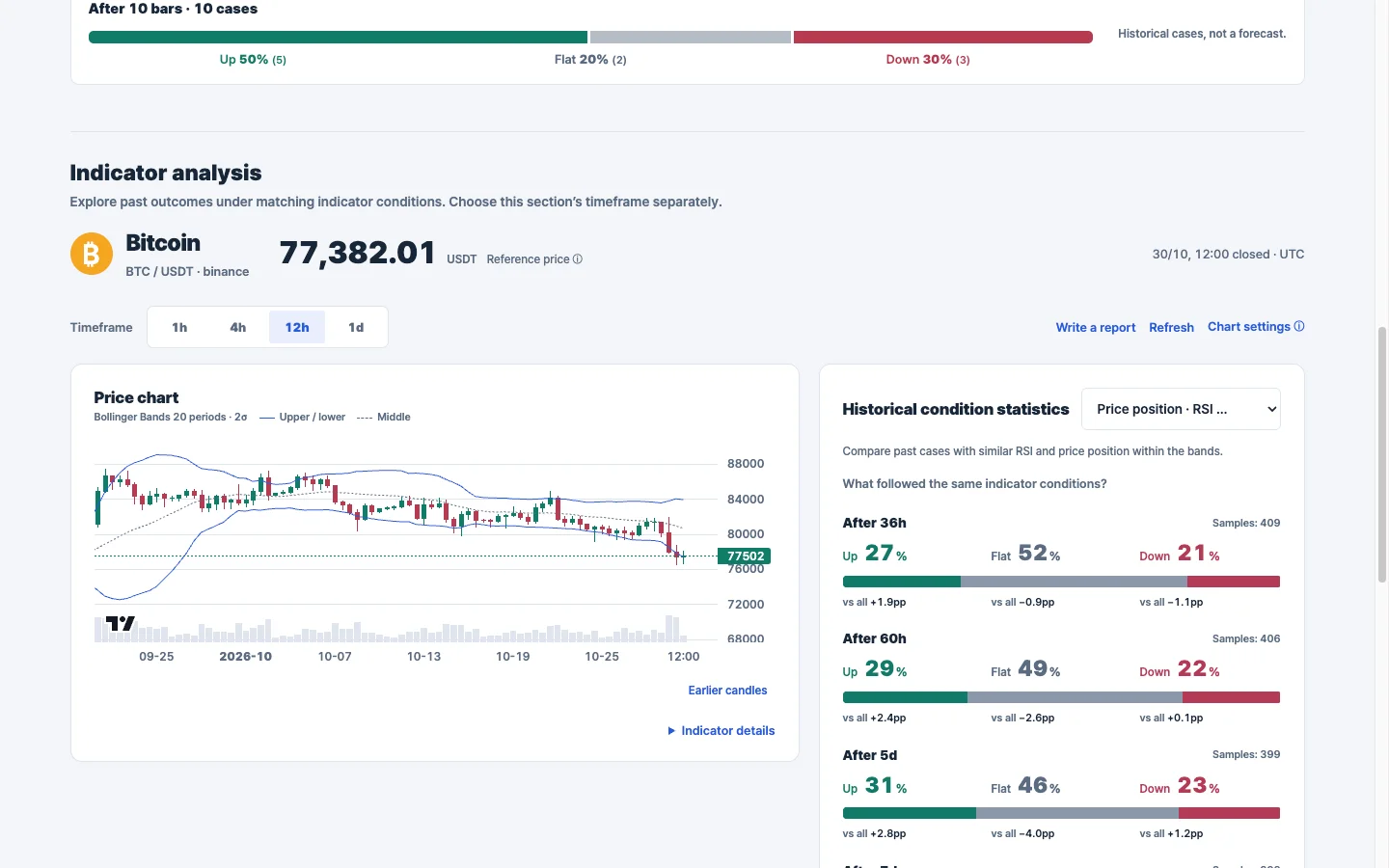This screenshot has height=868, width=1389.
Task: Click the 88000 price axis label
Action: point(746,464)
